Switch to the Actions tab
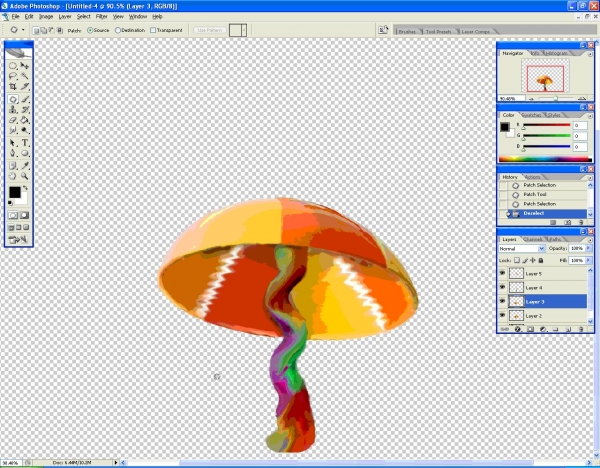600x468 pixels. [532, 177]
